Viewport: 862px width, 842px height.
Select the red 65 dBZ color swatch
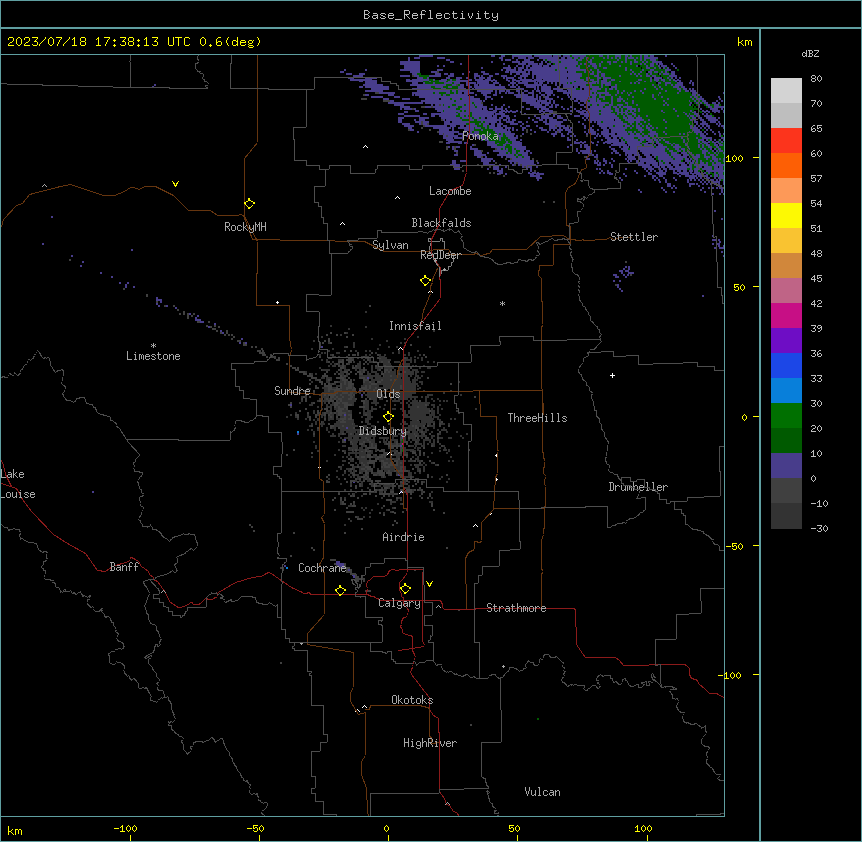tap(786, 140)
